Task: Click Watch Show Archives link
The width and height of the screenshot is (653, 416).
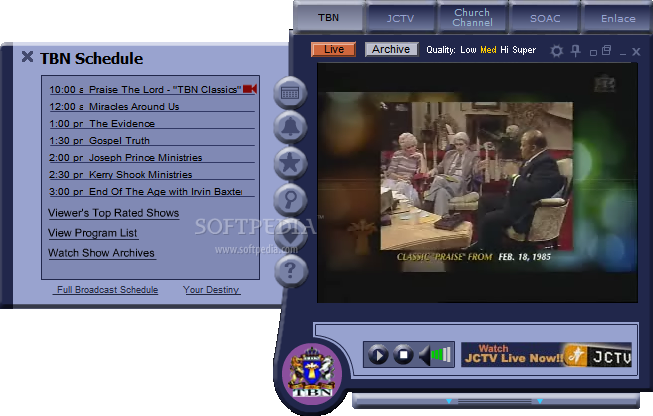Action: tap(101, 253)
